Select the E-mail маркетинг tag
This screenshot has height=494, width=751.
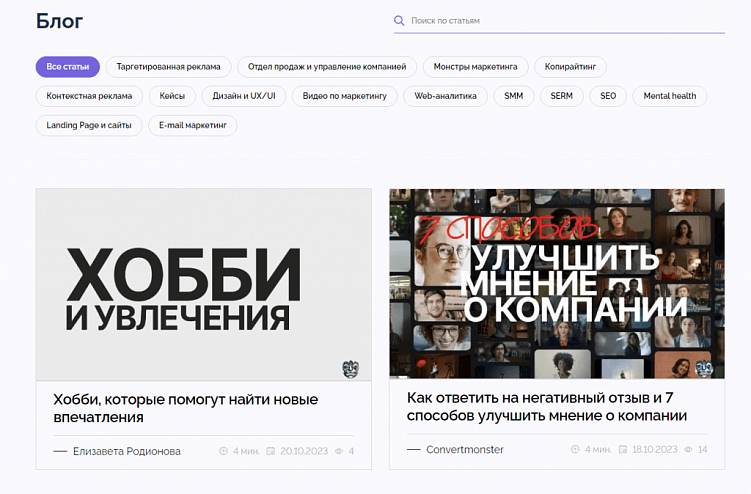tap(193, 125)
